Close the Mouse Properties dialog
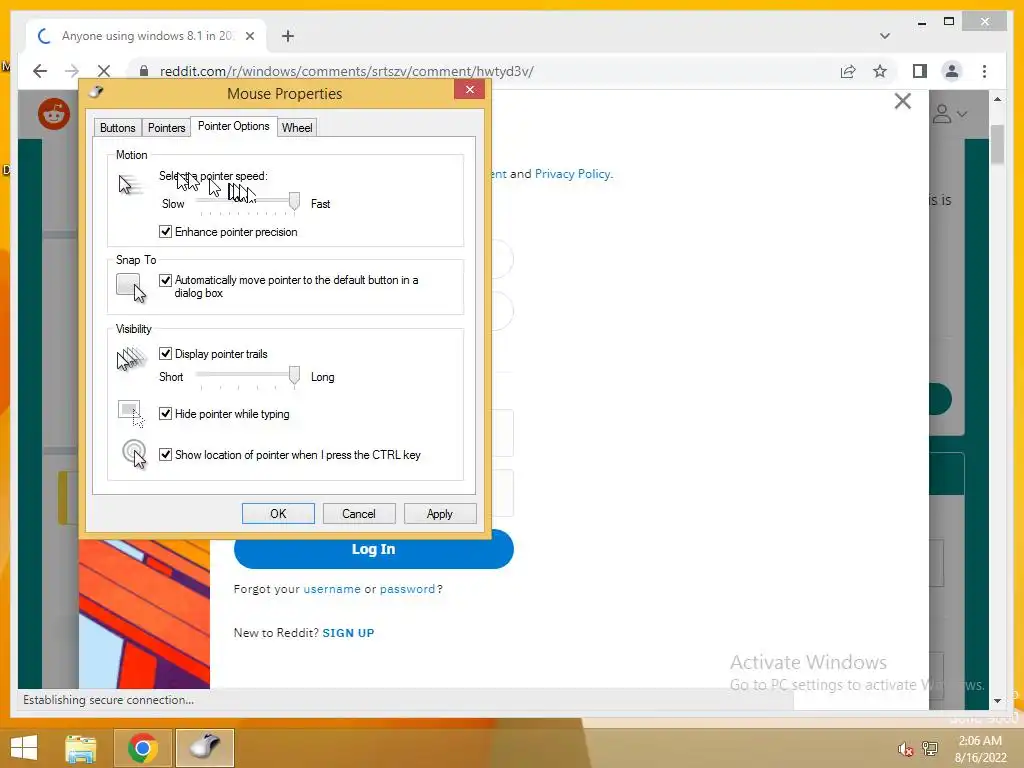This screenshot has width=1024, height=768. 470,90
